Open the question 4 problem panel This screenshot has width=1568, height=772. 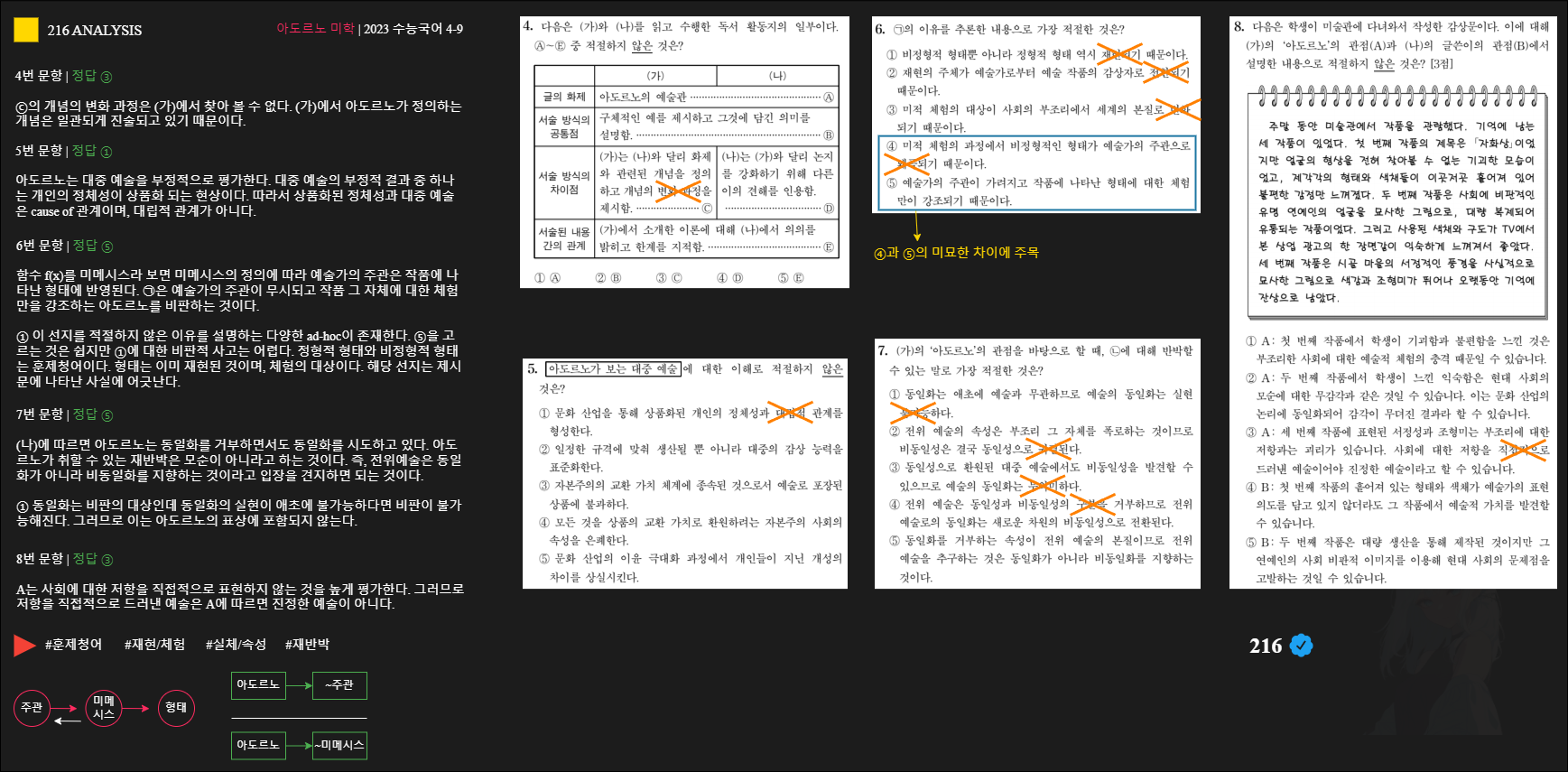(684, 153)
